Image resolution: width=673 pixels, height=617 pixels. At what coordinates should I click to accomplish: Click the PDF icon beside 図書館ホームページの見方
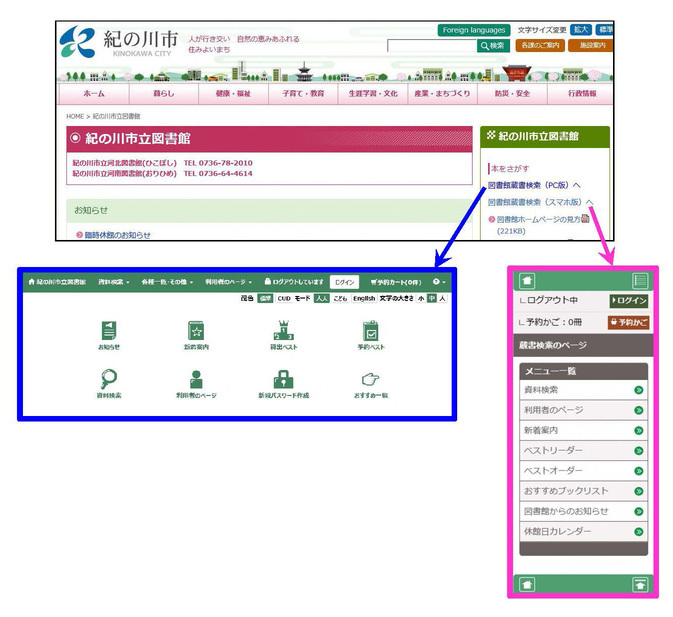tap(585, 218)
